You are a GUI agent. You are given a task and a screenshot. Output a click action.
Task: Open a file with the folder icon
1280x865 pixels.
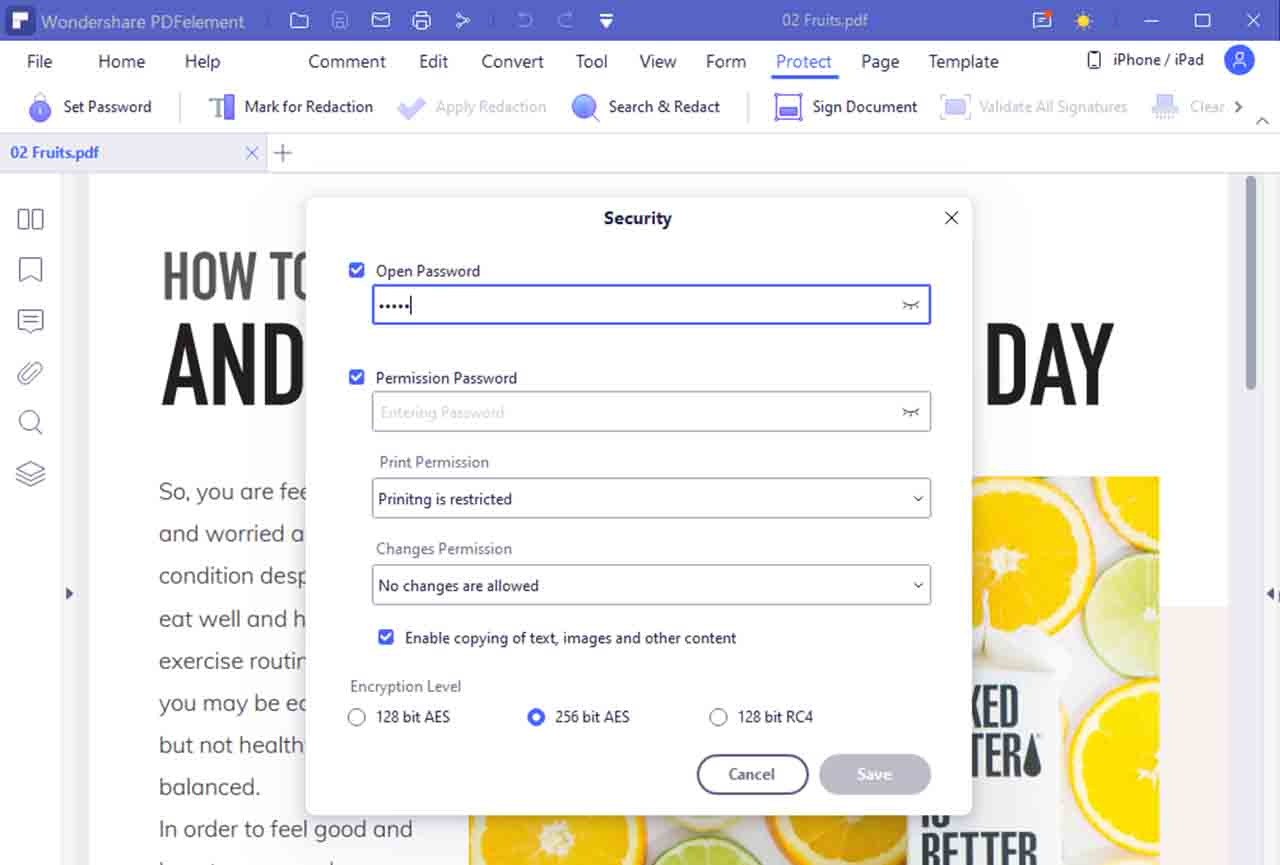coord(299,20)
